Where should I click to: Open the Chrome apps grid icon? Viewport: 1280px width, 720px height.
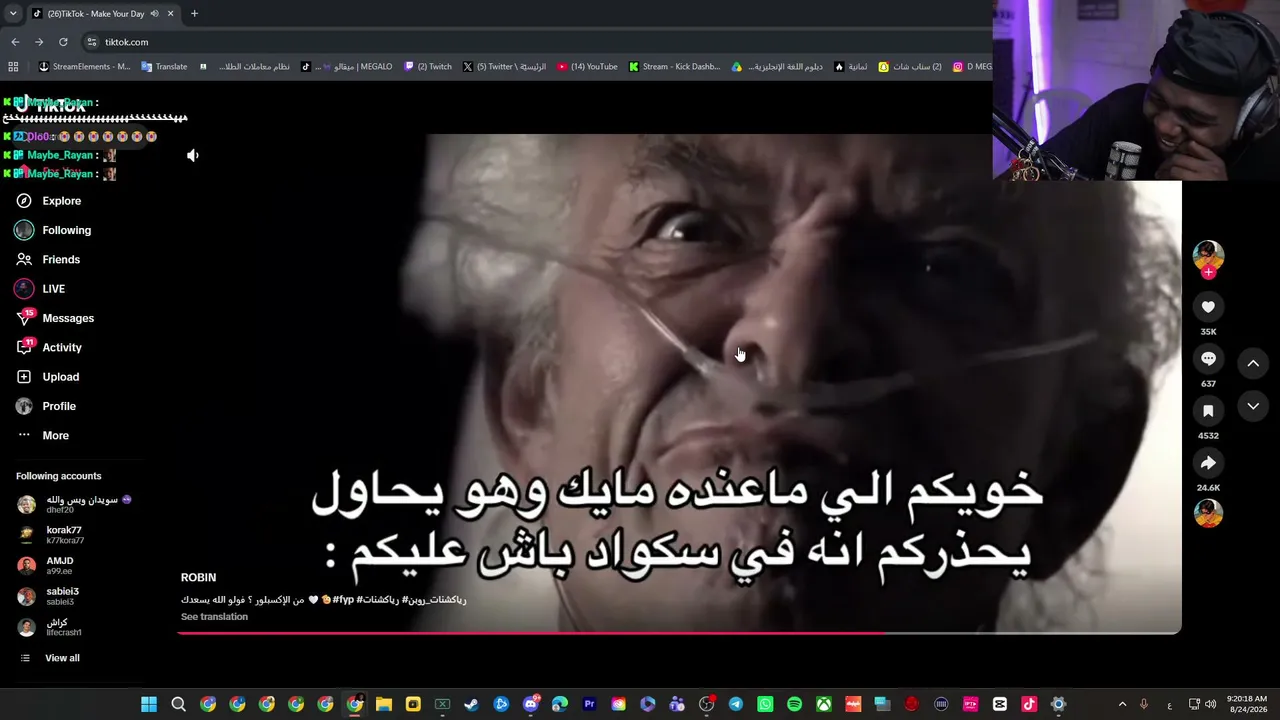pyautogui.click(x=13, y=67)
